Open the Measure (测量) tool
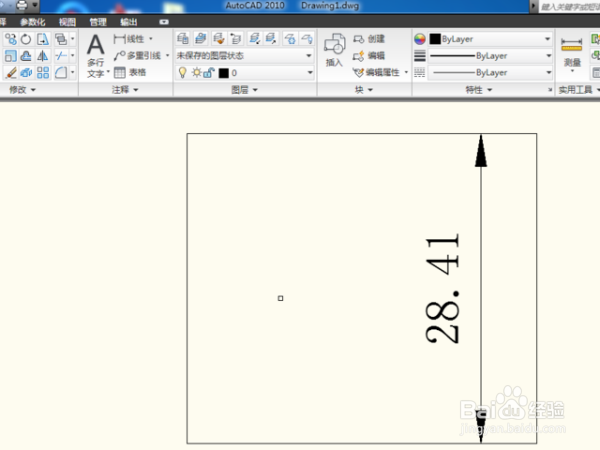 click(x=572, y=52)
